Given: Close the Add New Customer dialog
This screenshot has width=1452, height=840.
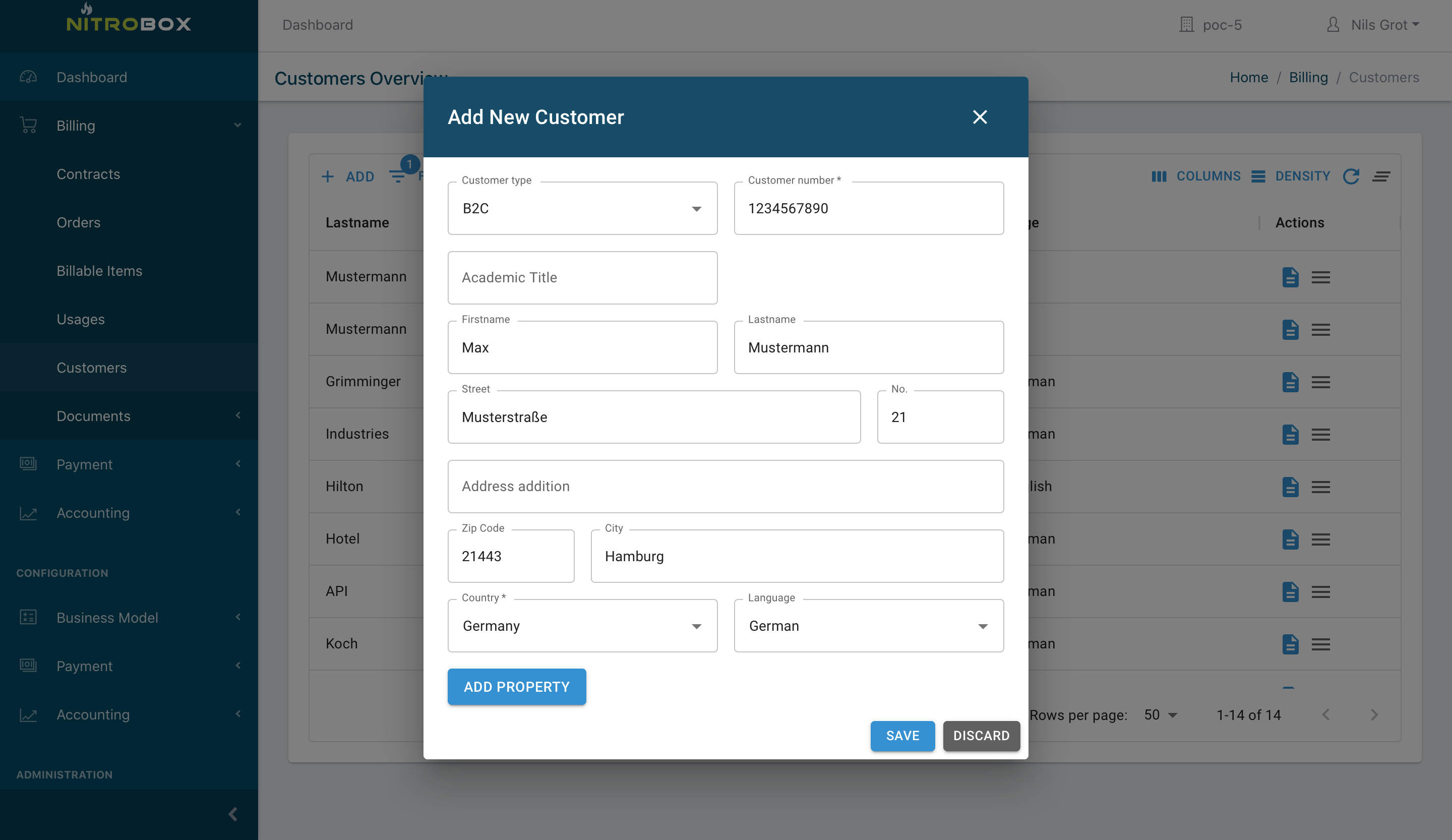Looking at the screenshot, I should (x=980, y=117).
